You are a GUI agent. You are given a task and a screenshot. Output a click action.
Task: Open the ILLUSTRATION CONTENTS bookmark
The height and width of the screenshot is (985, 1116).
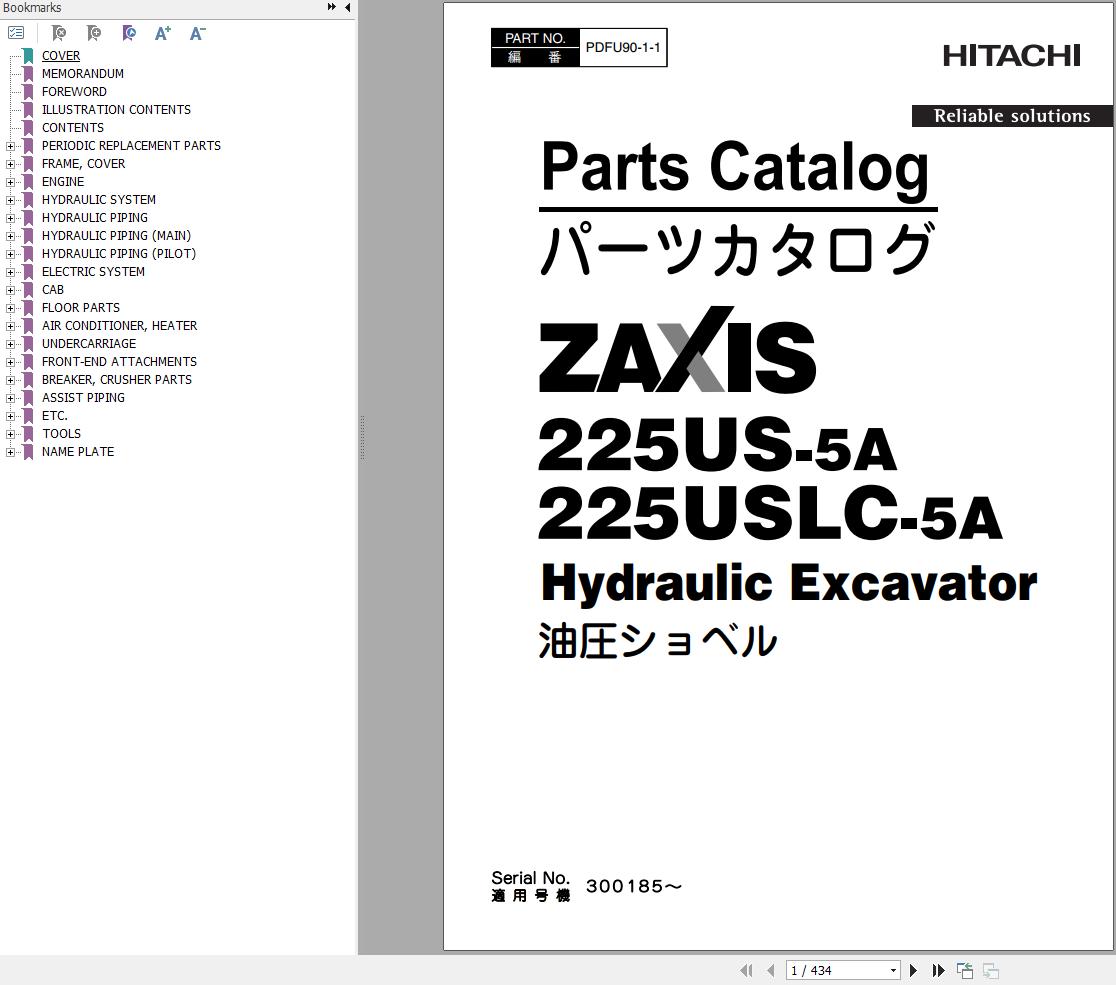[116, 110]
